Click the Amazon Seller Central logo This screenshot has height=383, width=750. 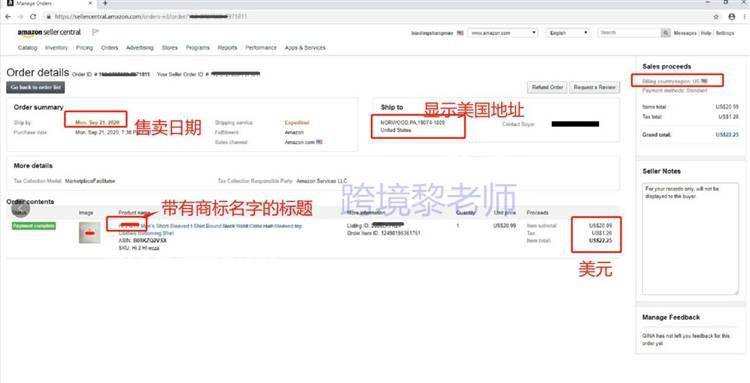pyautogui.click(x=49, y=33)
